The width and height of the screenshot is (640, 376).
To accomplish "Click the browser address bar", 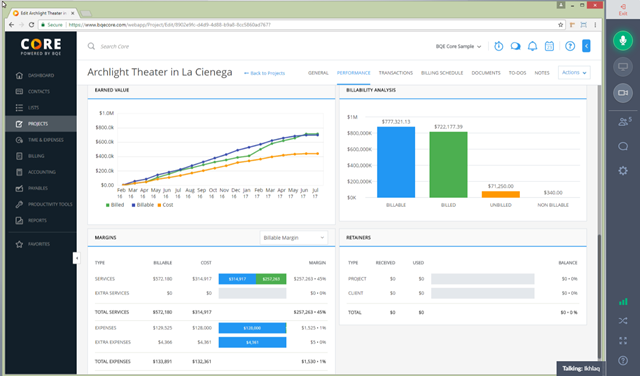I will tap(301, 25).
